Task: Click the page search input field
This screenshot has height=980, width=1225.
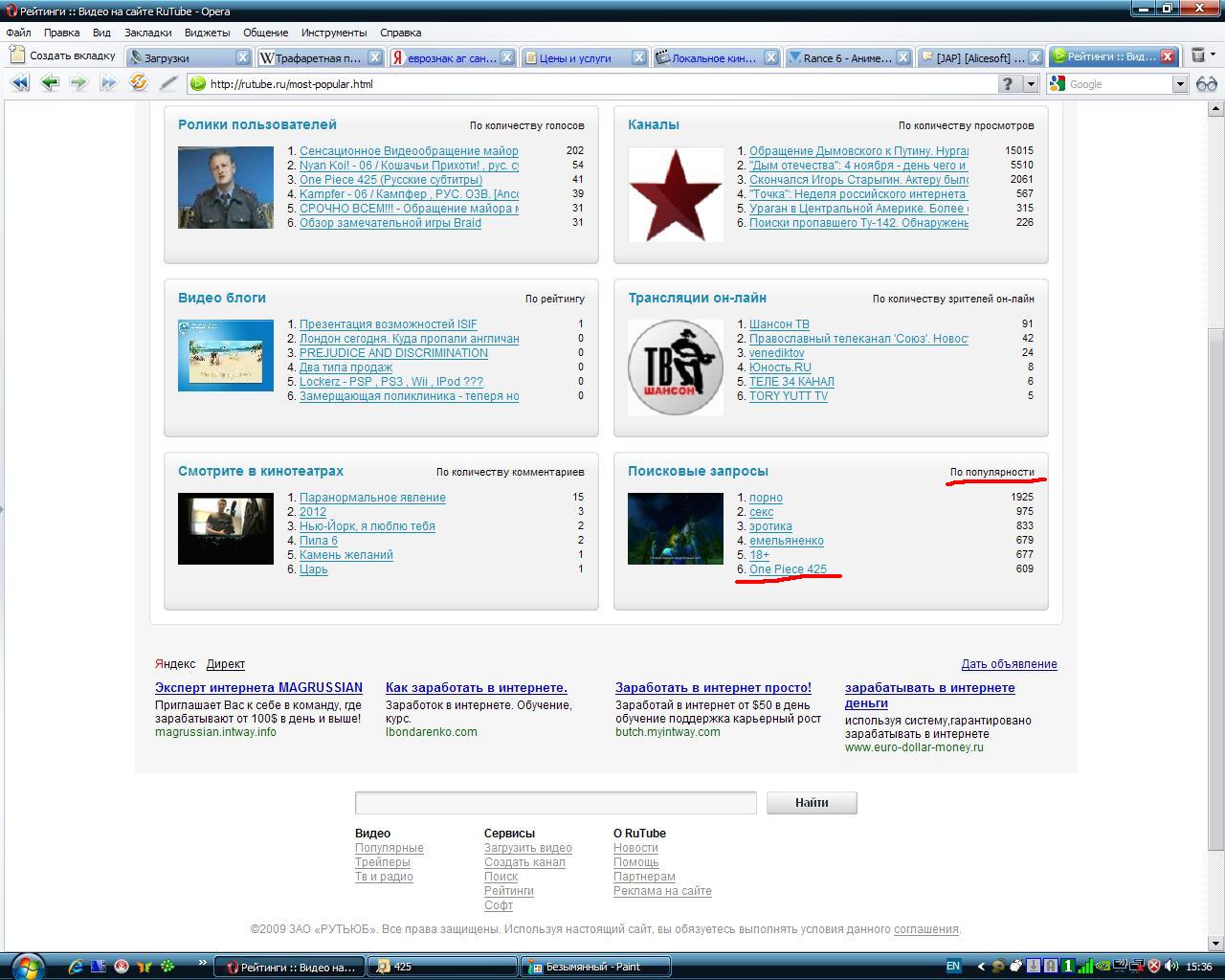Action: (555, 803)
